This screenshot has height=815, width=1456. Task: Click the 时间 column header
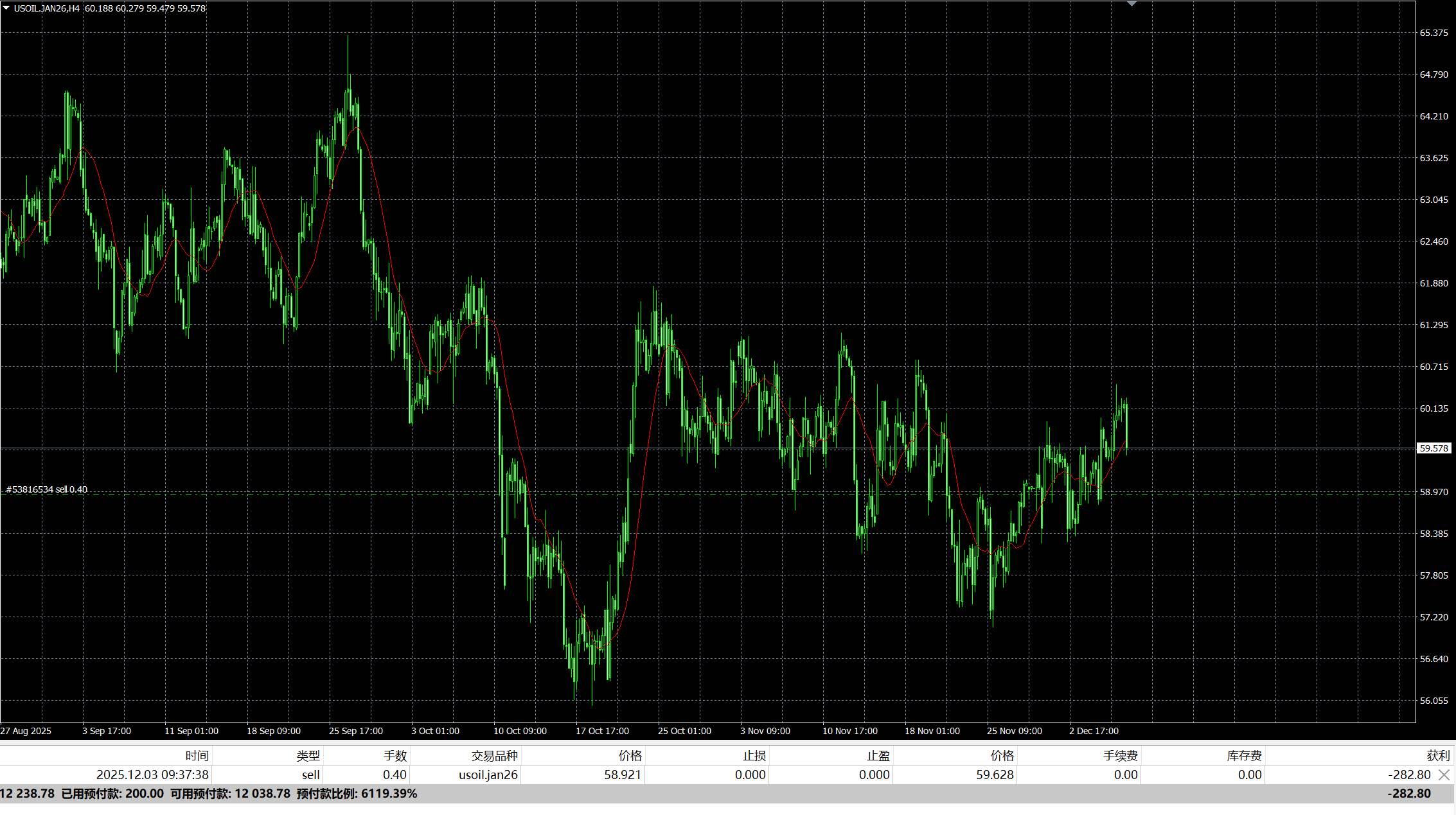point(197,756)
